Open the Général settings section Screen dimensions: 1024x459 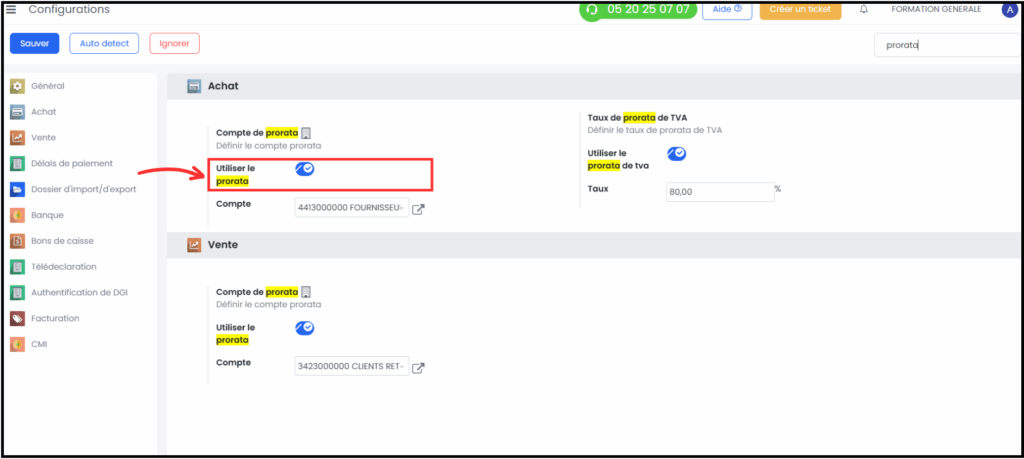click(48, 86)
